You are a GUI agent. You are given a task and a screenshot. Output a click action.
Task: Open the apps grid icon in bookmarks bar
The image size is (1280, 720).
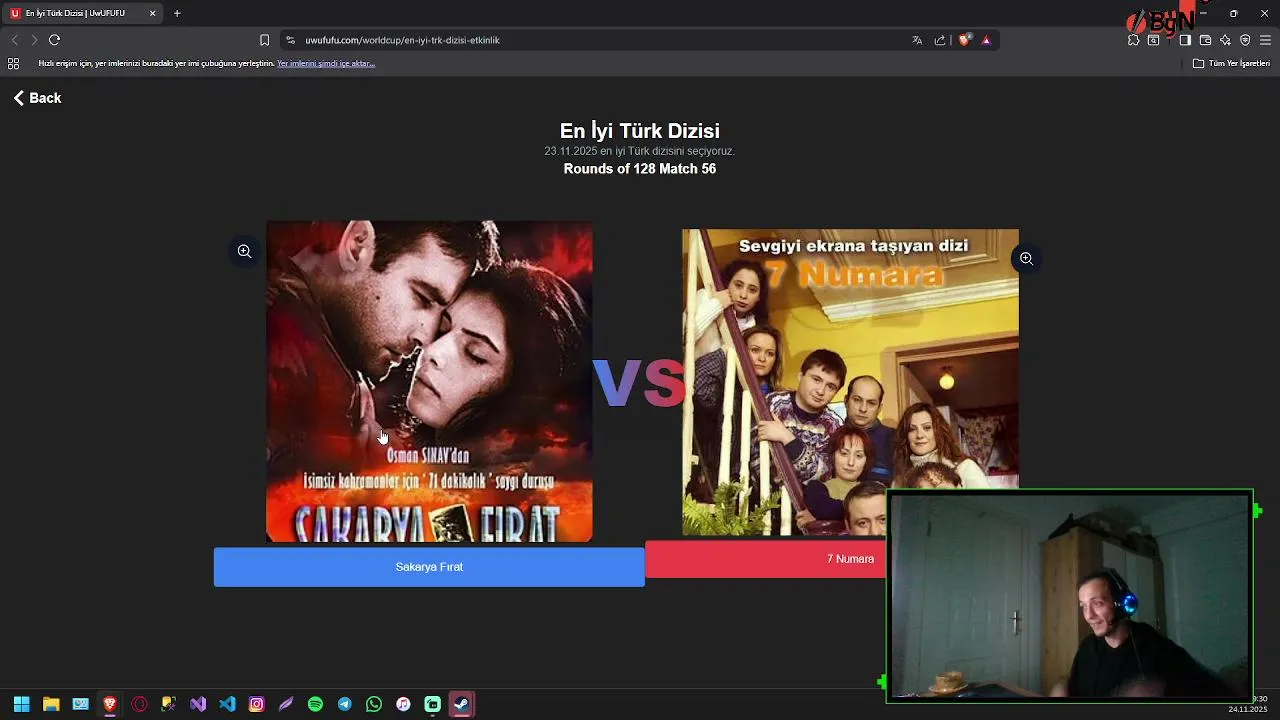coord(13,63)
